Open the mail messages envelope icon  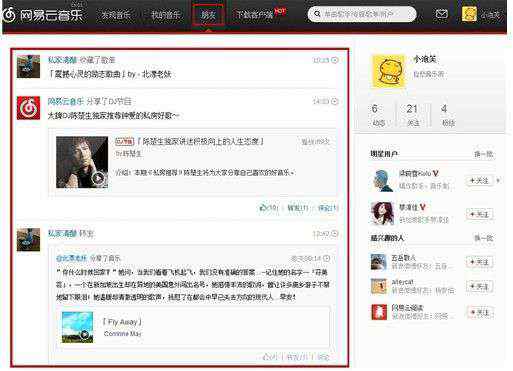point(442,14)
